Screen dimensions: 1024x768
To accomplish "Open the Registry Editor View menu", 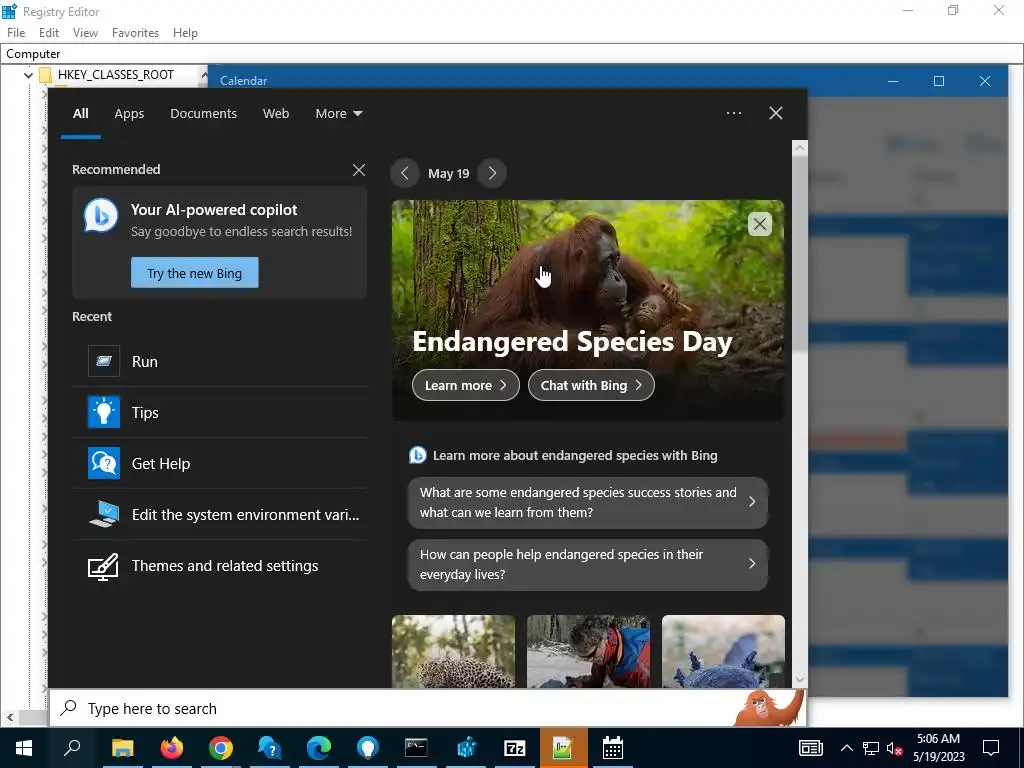I will pyautogui.click(x=85, y=33).
